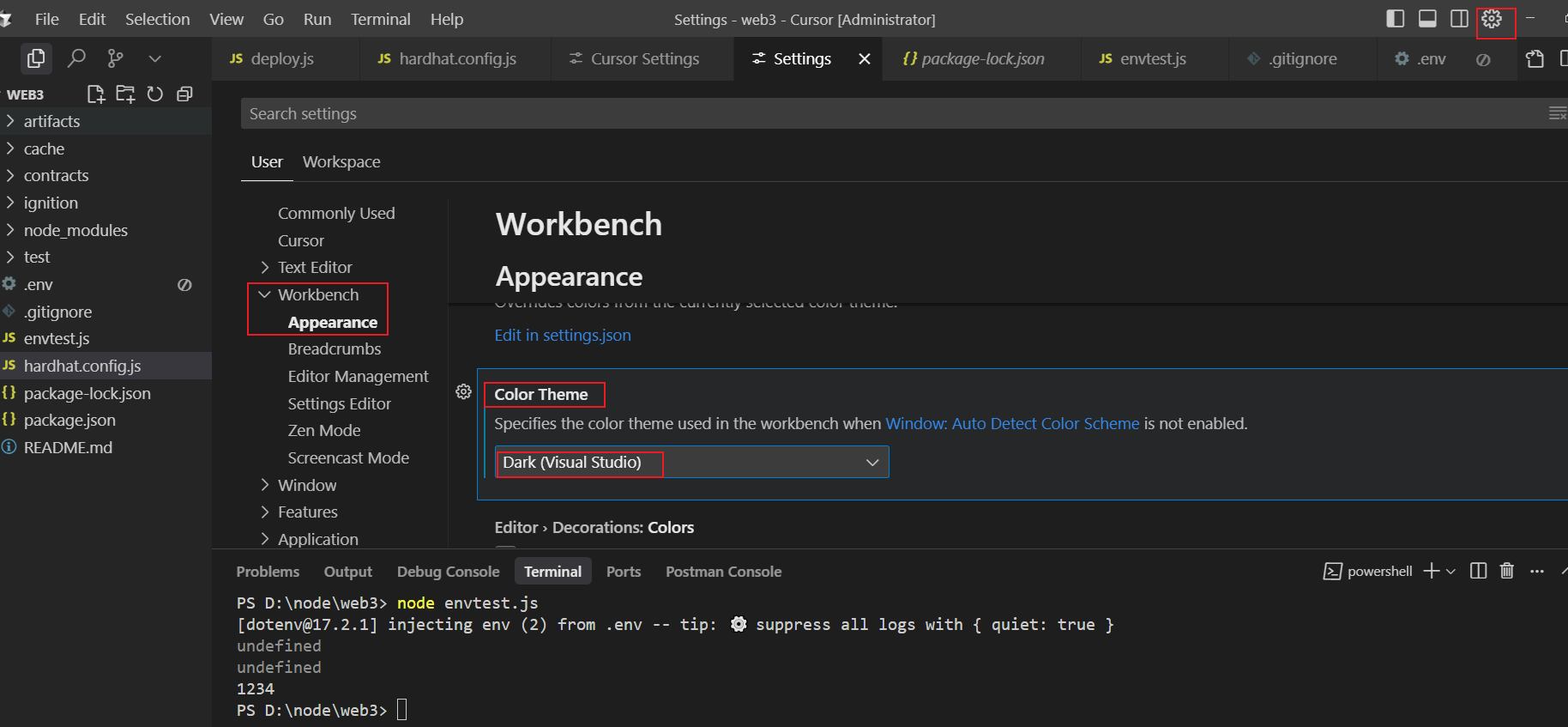Refresh the WEB3 explorer tree
The width and height of the screenshot is (1568, 727).
click(155, 94)
